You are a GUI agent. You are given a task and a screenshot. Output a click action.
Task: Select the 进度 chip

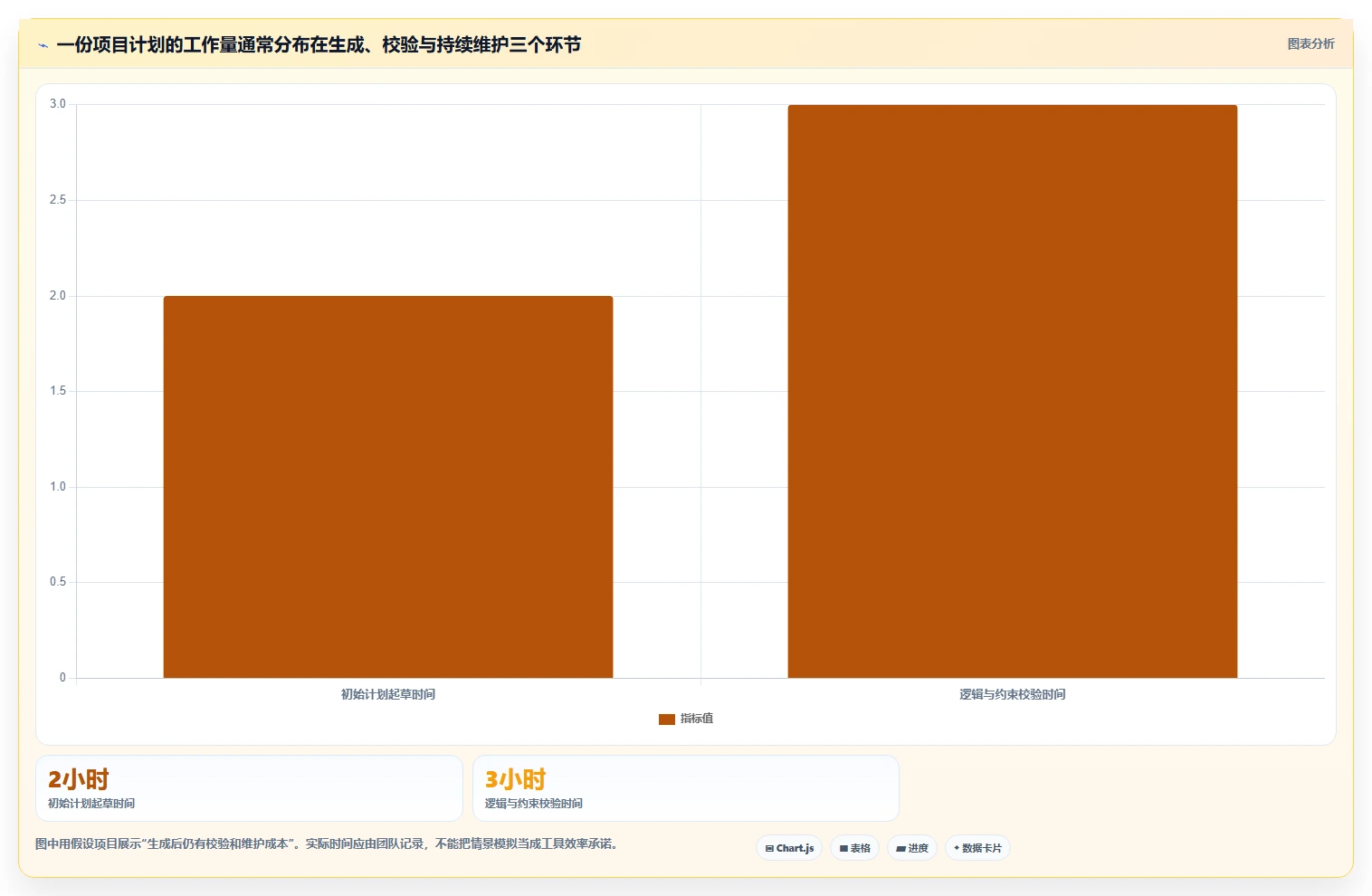tap(912, 848)
